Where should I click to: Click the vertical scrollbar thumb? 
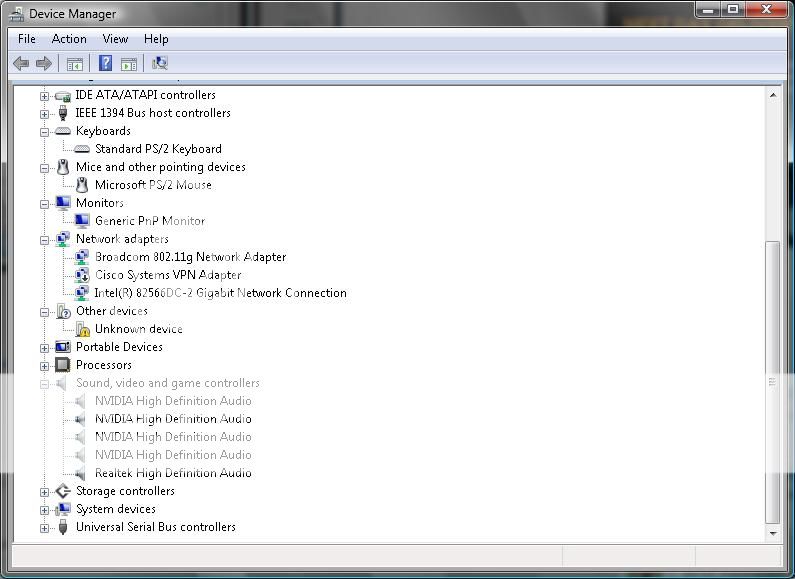point(772,380)
